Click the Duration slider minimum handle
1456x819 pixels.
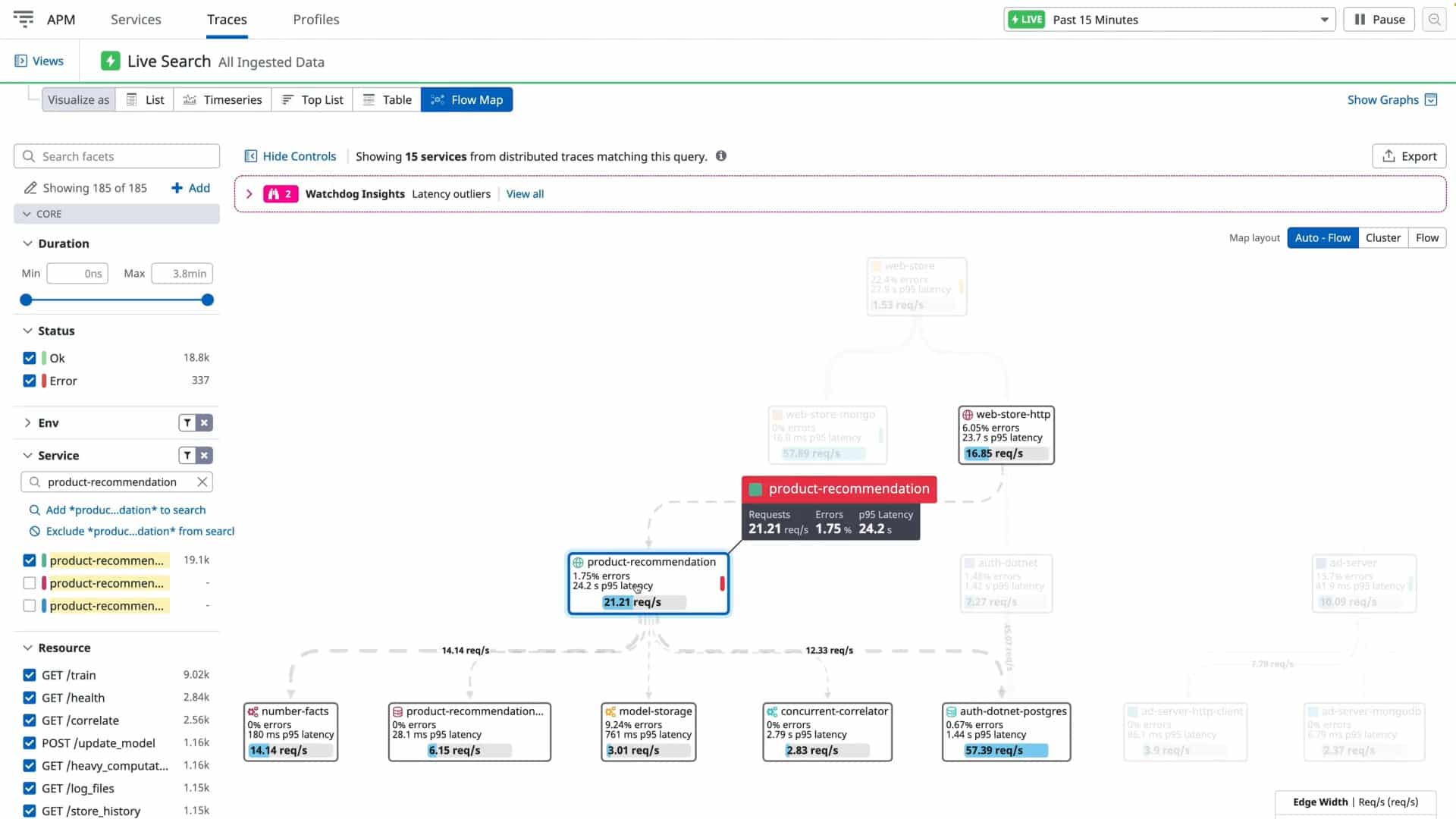[x=26, y=300]
